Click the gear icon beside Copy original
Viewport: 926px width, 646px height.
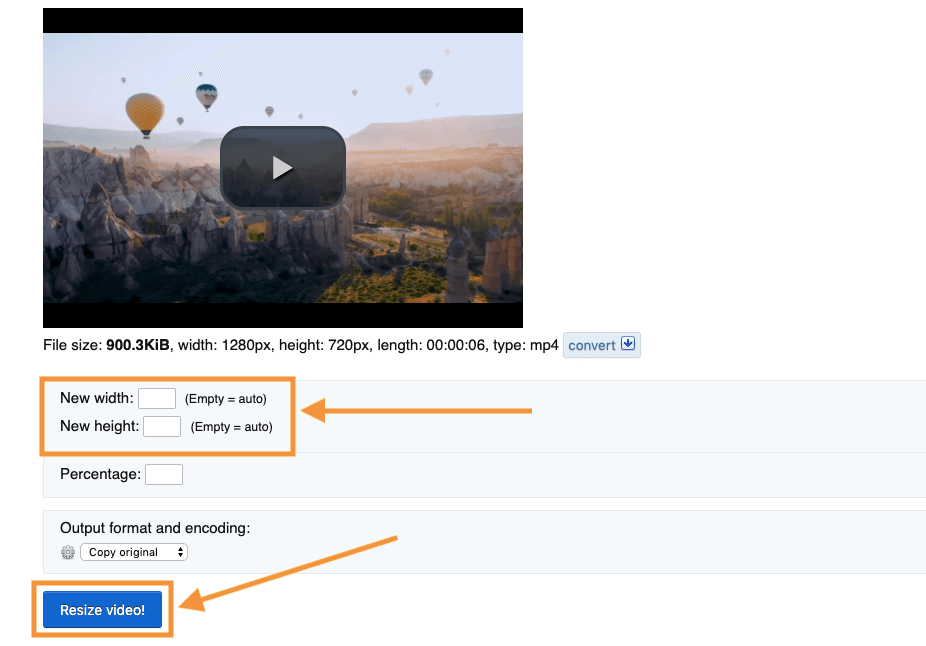(x=68, y=552)
